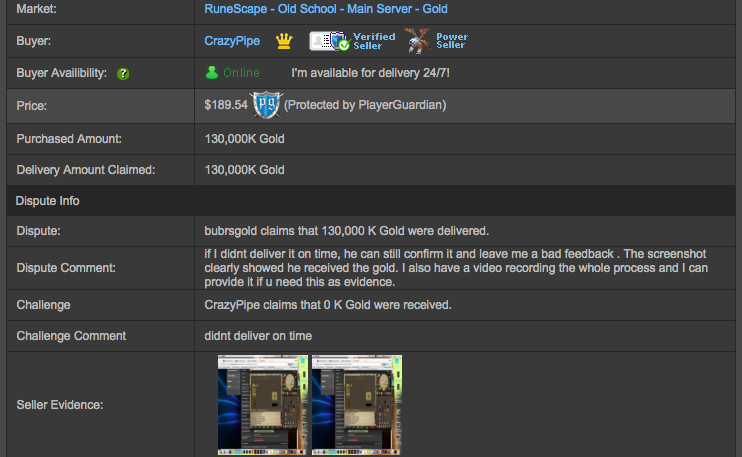The width and height of the screenshot is (742, 457).
Task: Open the RuneScape Old School Gold market link
Action: (x=326, y=9)
